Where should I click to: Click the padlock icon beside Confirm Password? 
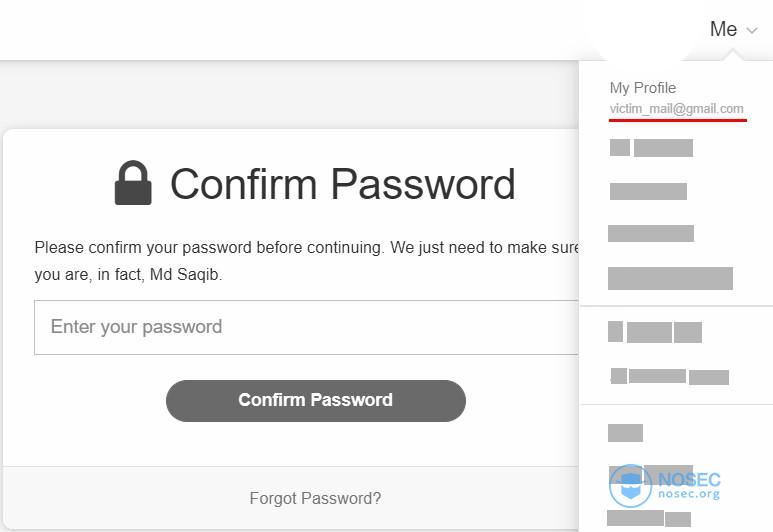coord(133,182)
